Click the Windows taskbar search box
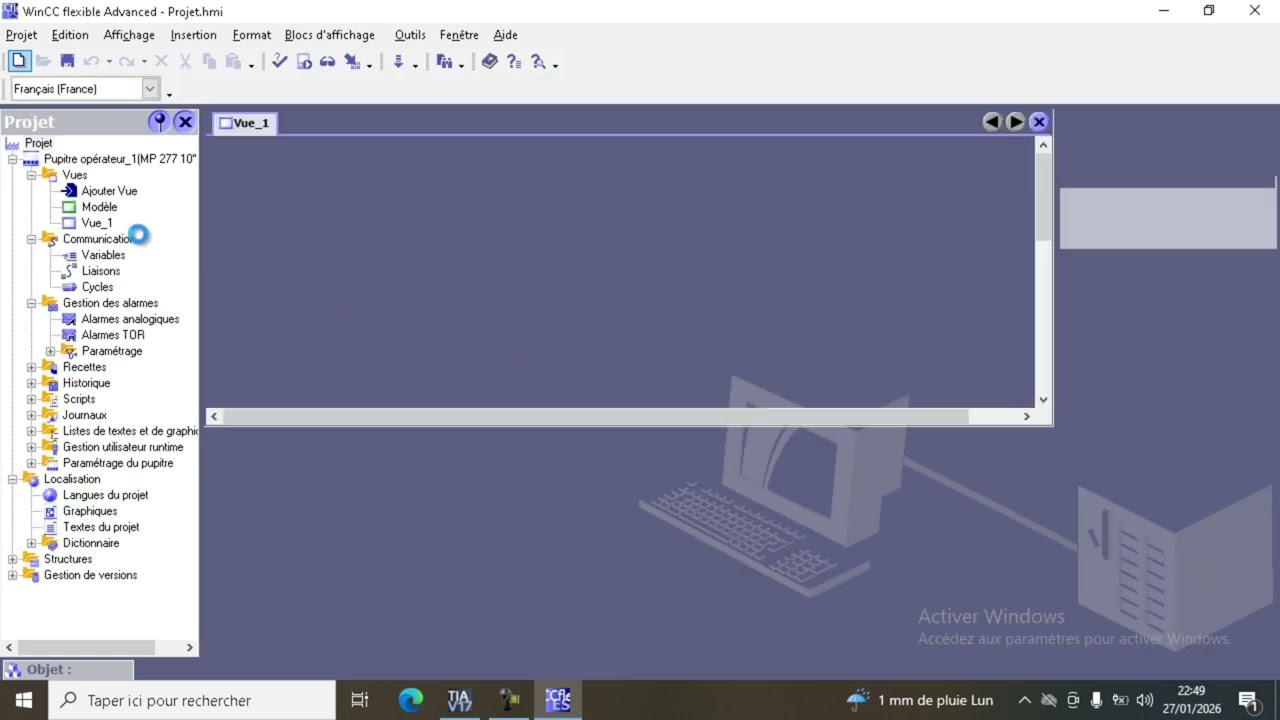This screenshot has width=1280, height=720. (192, 700)
